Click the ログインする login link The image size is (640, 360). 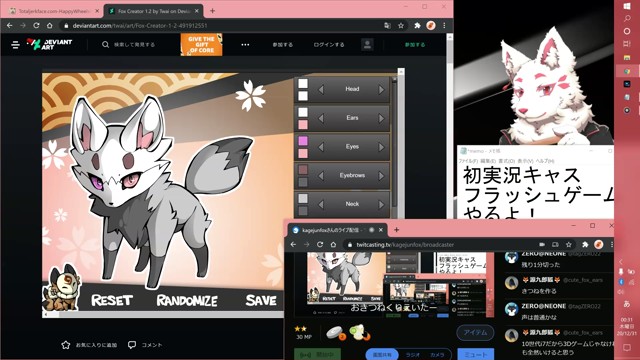(329, 44)
